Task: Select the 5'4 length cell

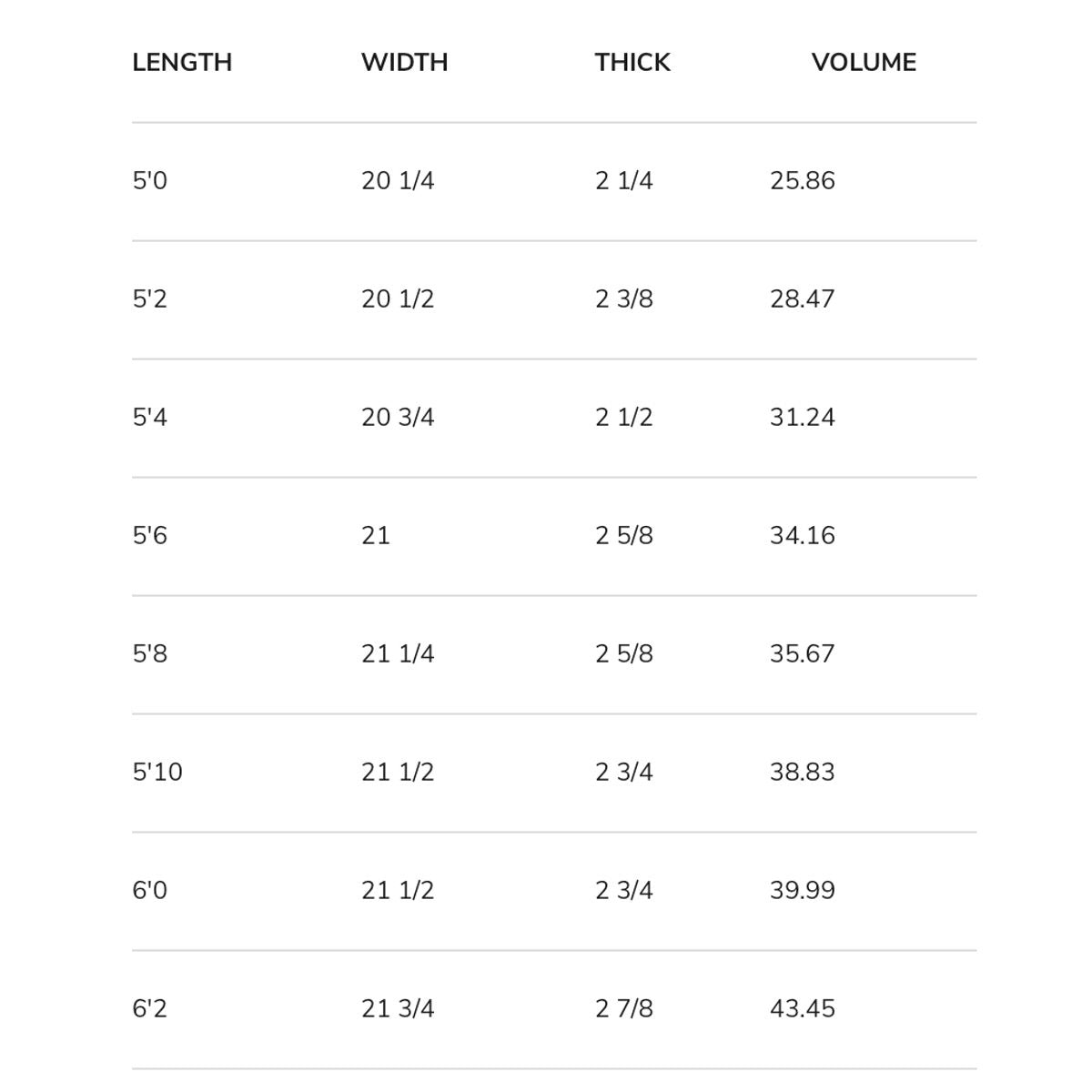Action: 150,417
